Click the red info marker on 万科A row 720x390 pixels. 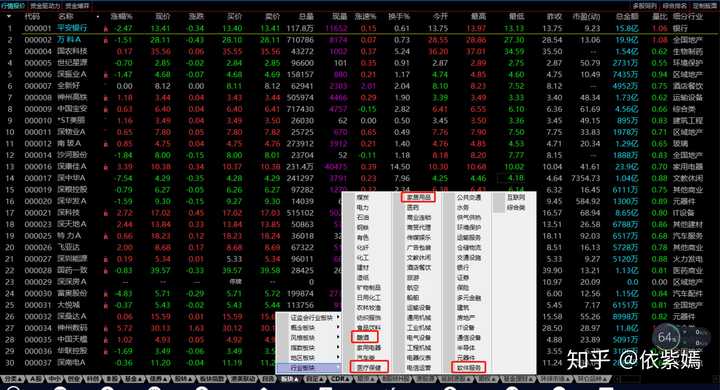pos(107,40)
